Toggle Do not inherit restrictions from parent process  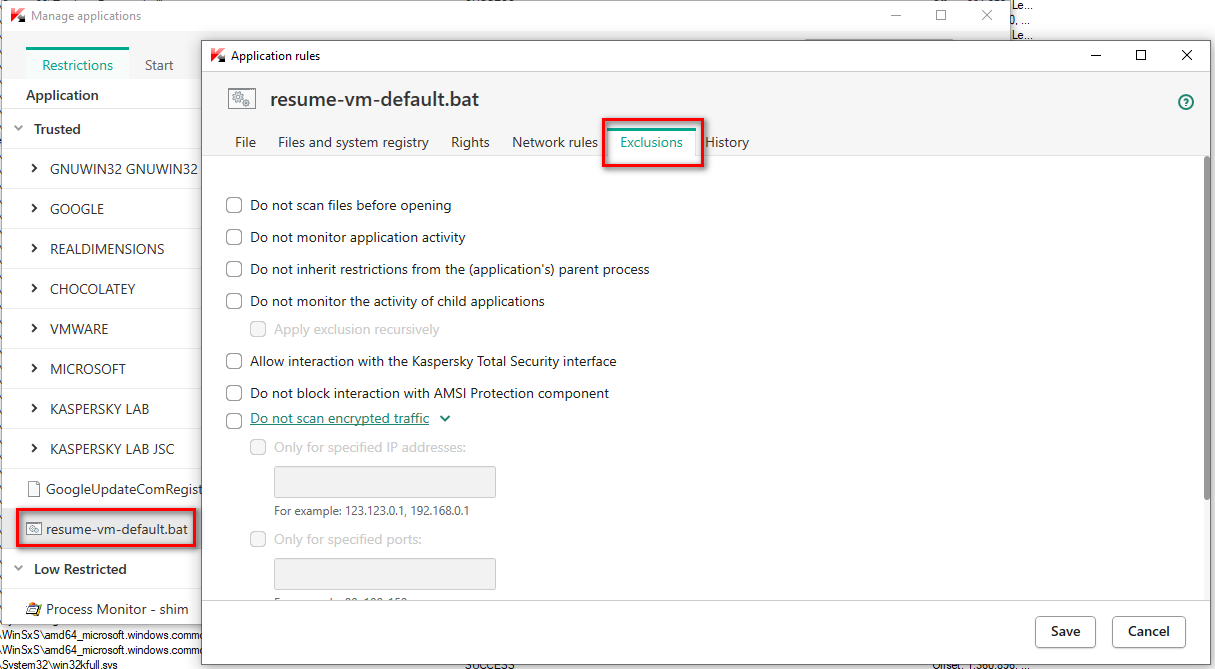coord(234,269)
